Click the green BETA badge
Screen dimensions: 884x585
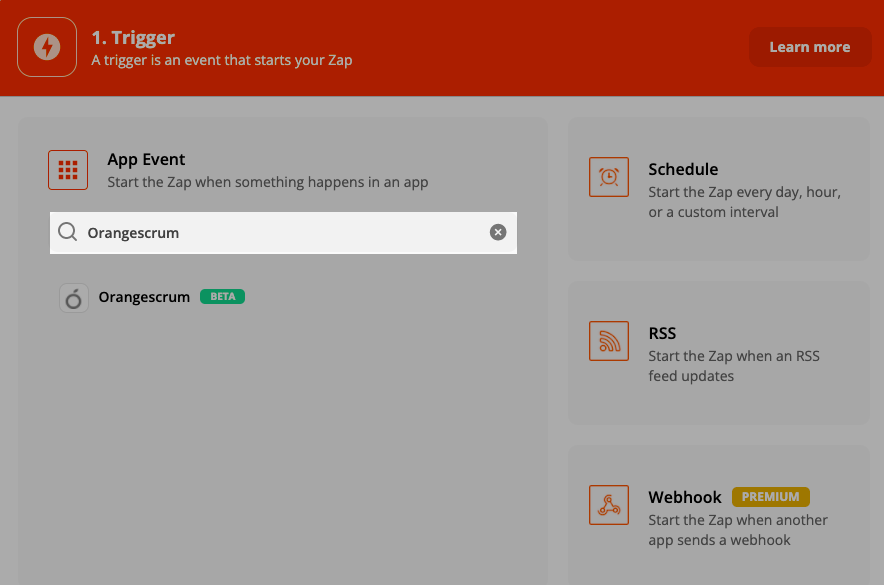pos(223,296)
